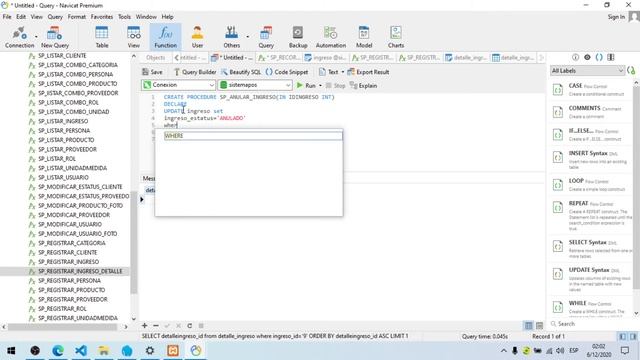This screenshot has height=360, width=640.
Task: Open the sistemapos database dropdown
Action: (255, 85)
